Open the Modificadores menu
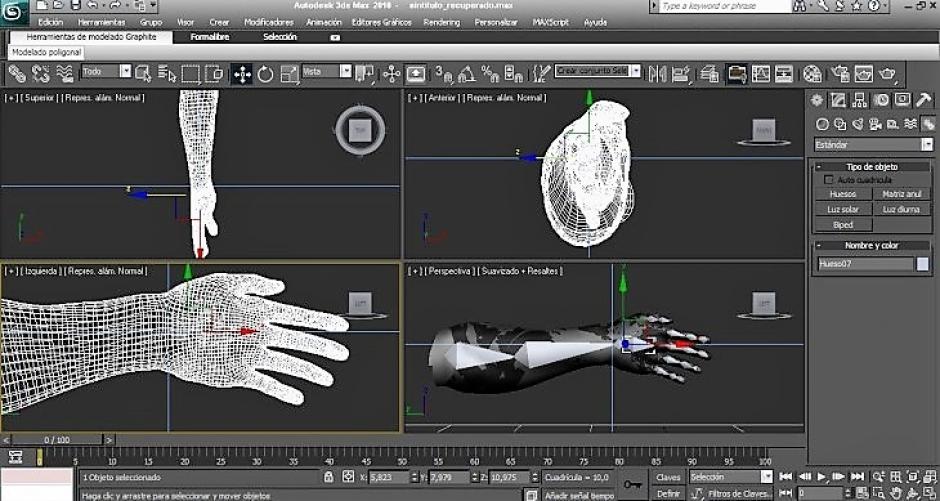Image resolution: width=940 pixels, height=501 pixels. (x=267, y=22)
